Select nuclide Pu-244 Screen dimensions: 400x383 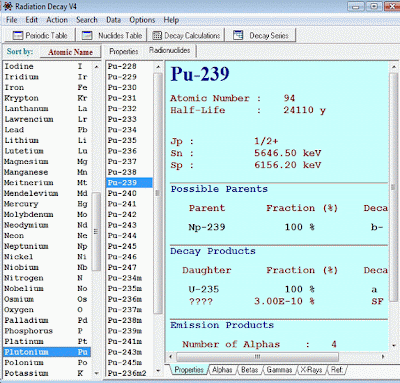click(x=129, y=236)
